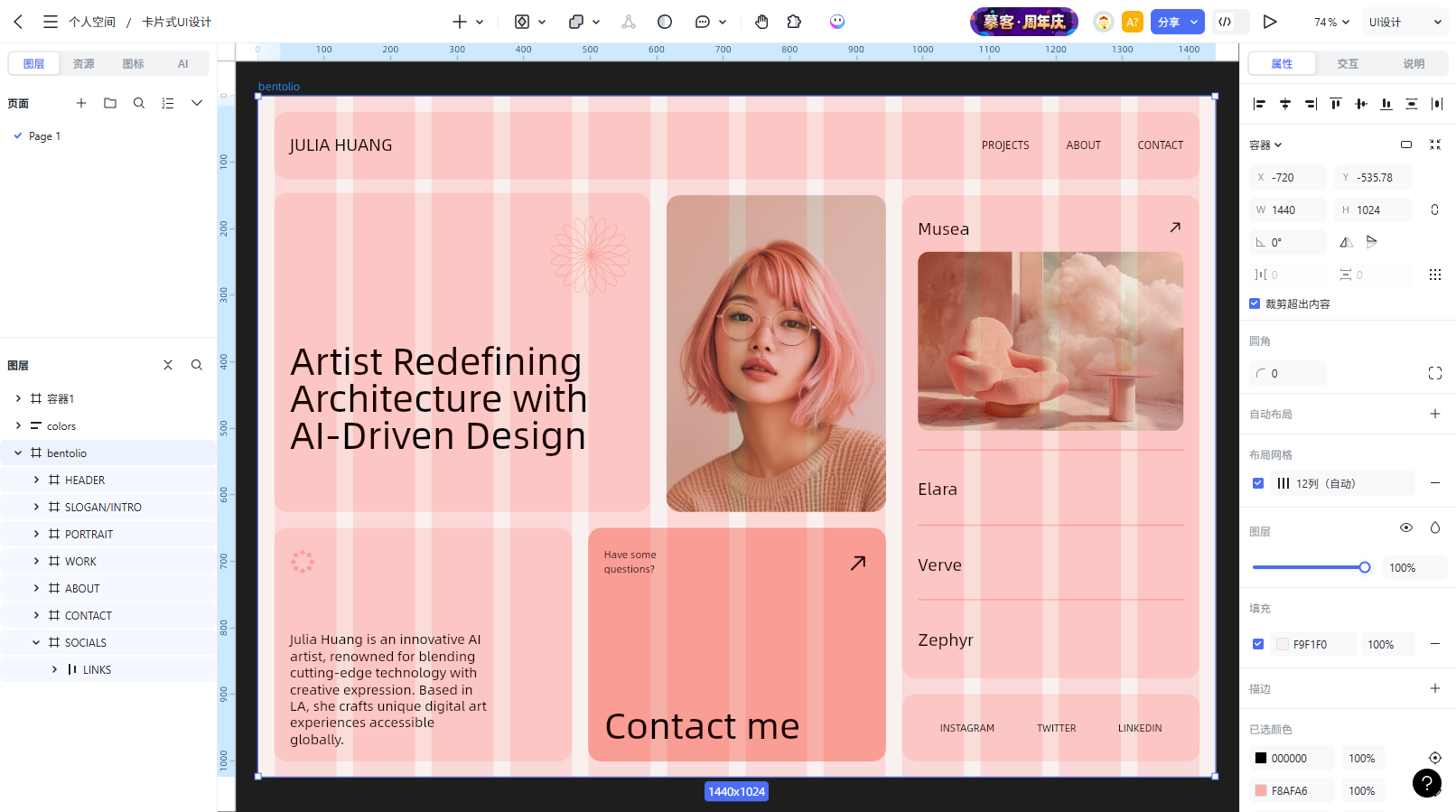Close the layers panel header
Screen dimensions: 1456x812
(168, 365)
